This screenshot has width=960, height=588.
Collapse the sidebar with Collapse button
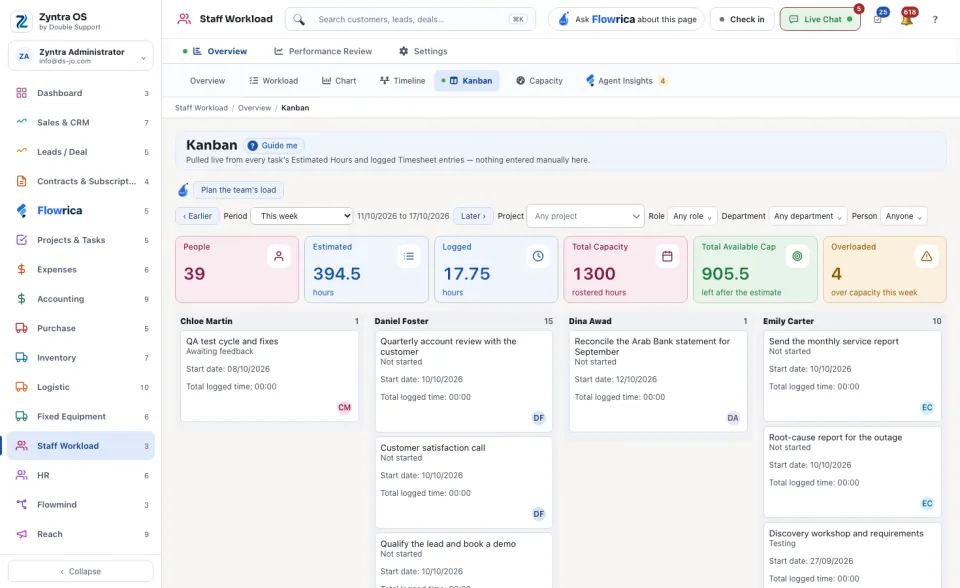[81, 571]
